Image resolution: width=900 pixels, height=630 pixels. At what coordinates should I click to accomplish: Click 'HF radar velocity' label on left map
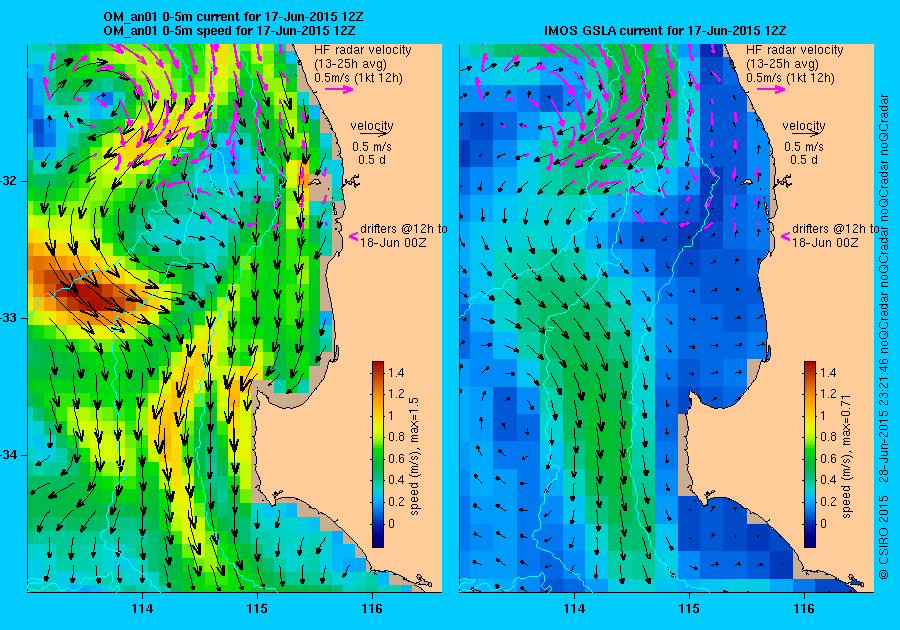[363, 50]
